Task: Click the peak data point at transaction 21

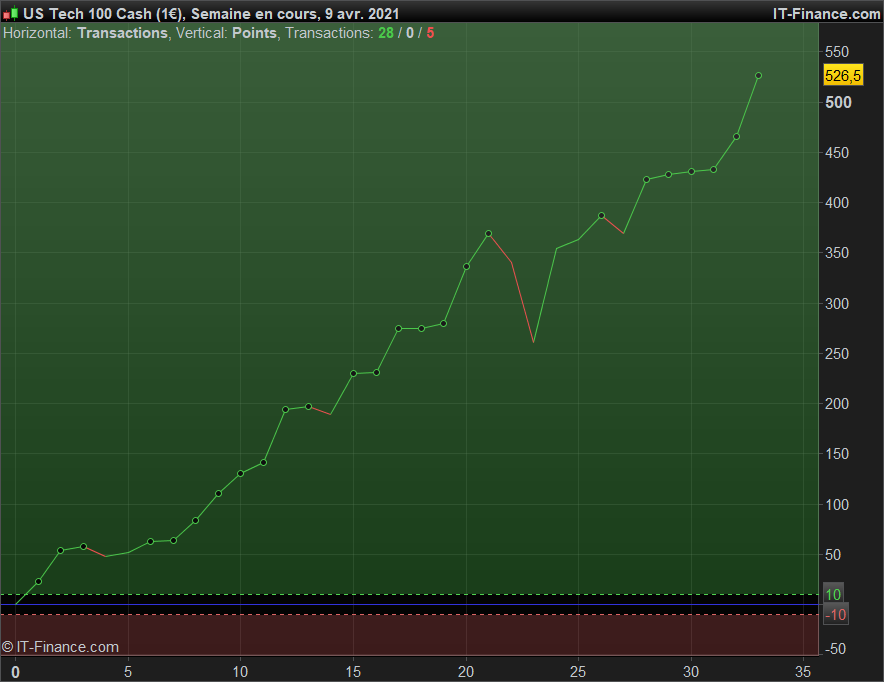Action: coord(489,233)
